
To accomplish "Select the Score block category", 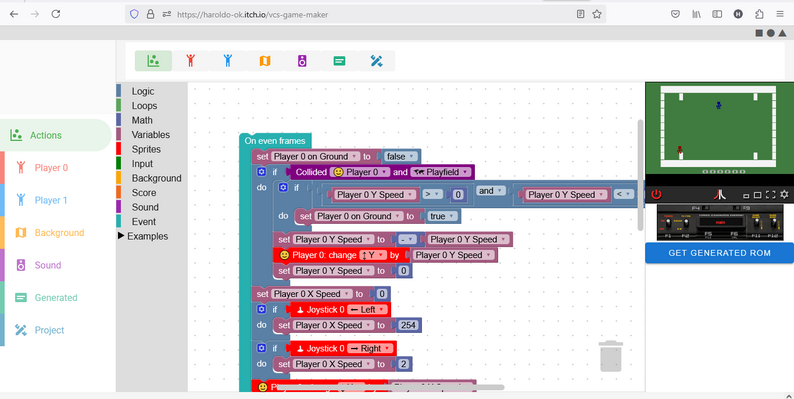I will (x=144, y=192).
